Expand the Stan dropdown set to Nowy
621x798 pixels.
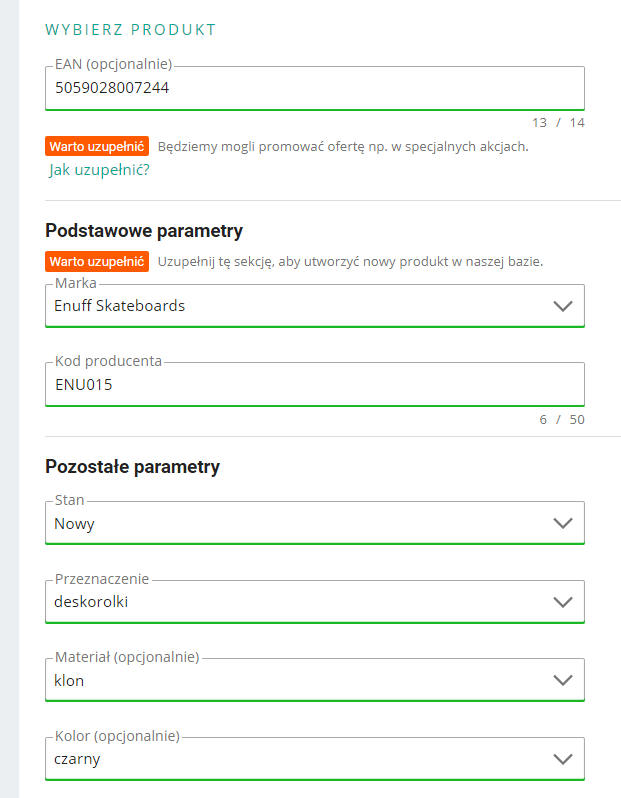[300, 523]
